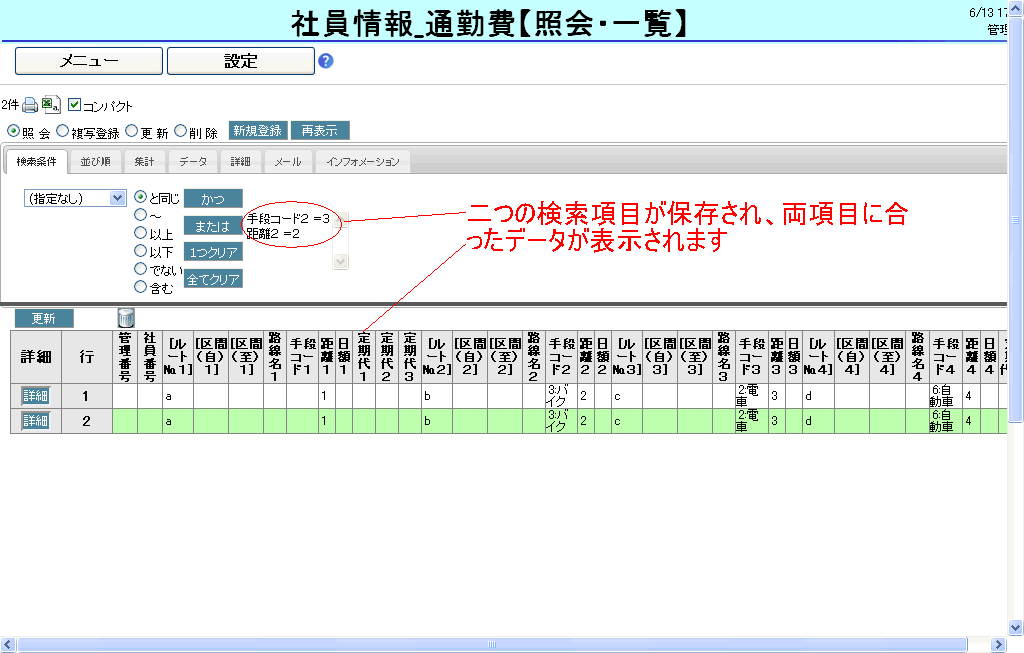Click the trash can icon above the table
The width and height of the screenshot is (1024, 653).
pyautogui.click(x=126, y=318)
